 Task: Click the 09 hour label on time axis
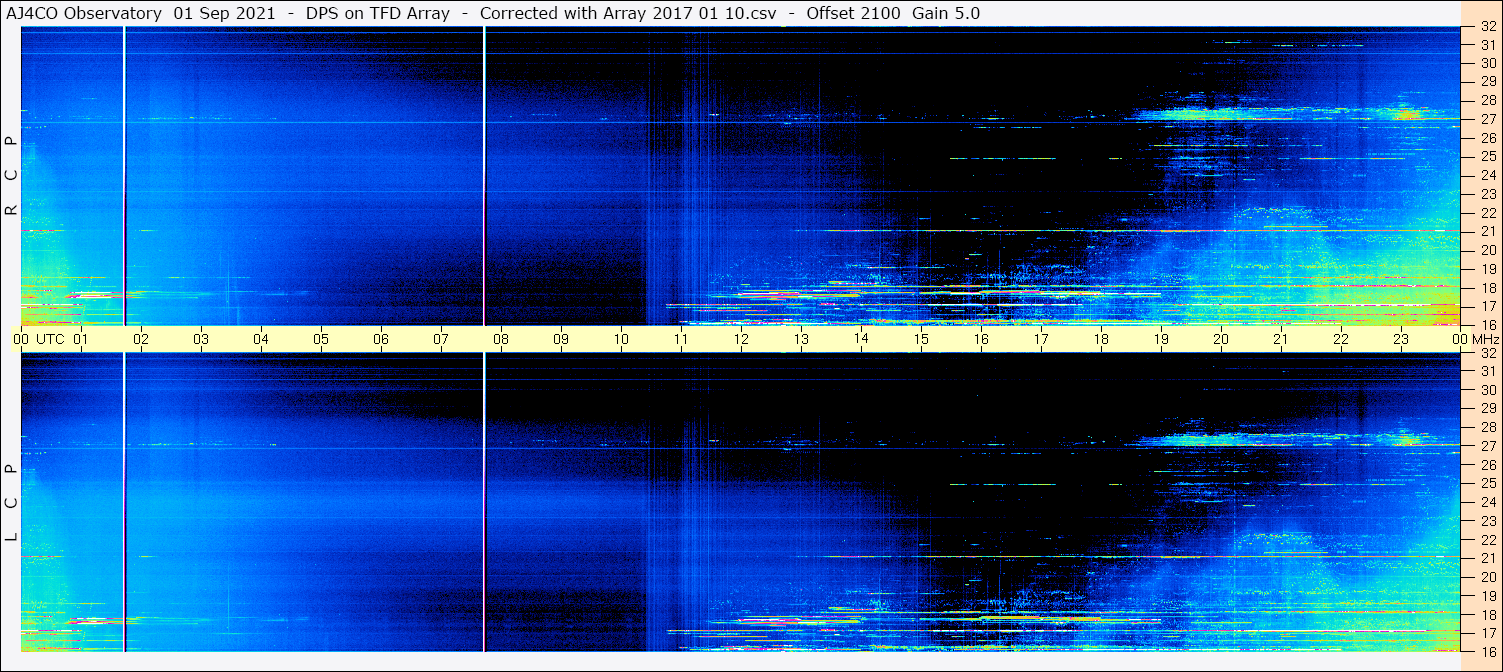[x=561, y=339]
